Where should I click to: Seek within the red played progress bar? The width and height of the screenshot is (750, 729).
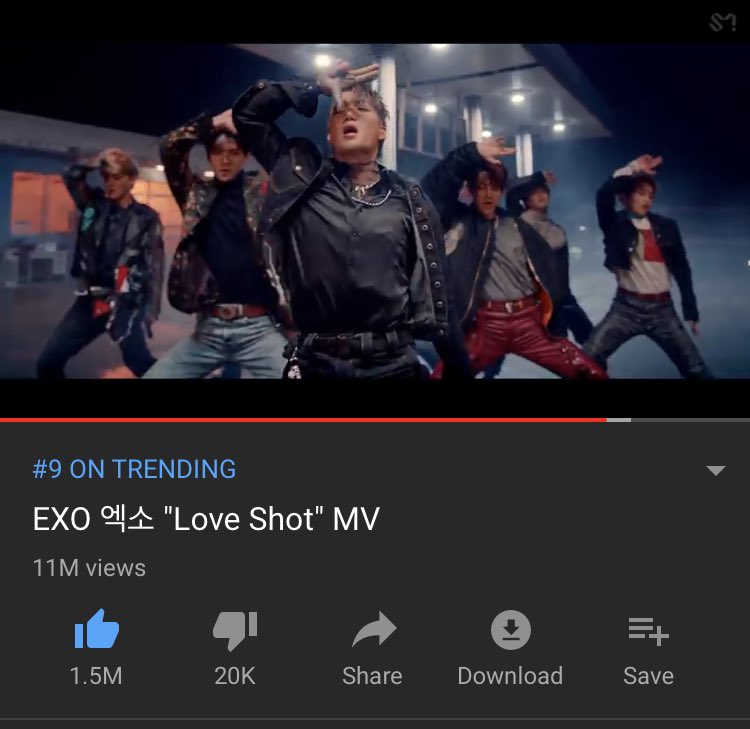pyautogui.click(x=303, y=420)
